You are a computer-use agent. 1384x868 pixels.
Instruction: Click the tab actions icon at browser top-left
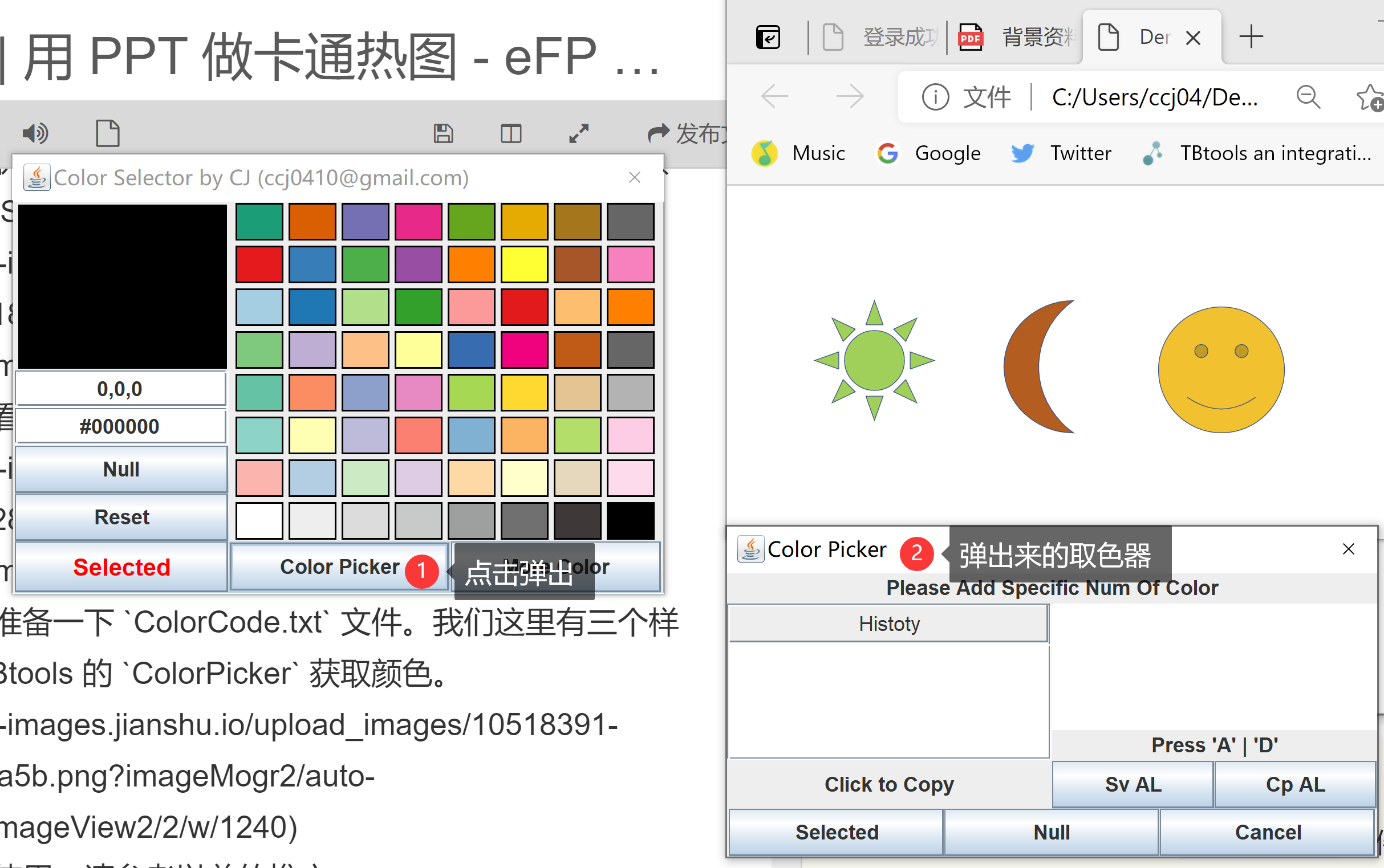(768, 37)
